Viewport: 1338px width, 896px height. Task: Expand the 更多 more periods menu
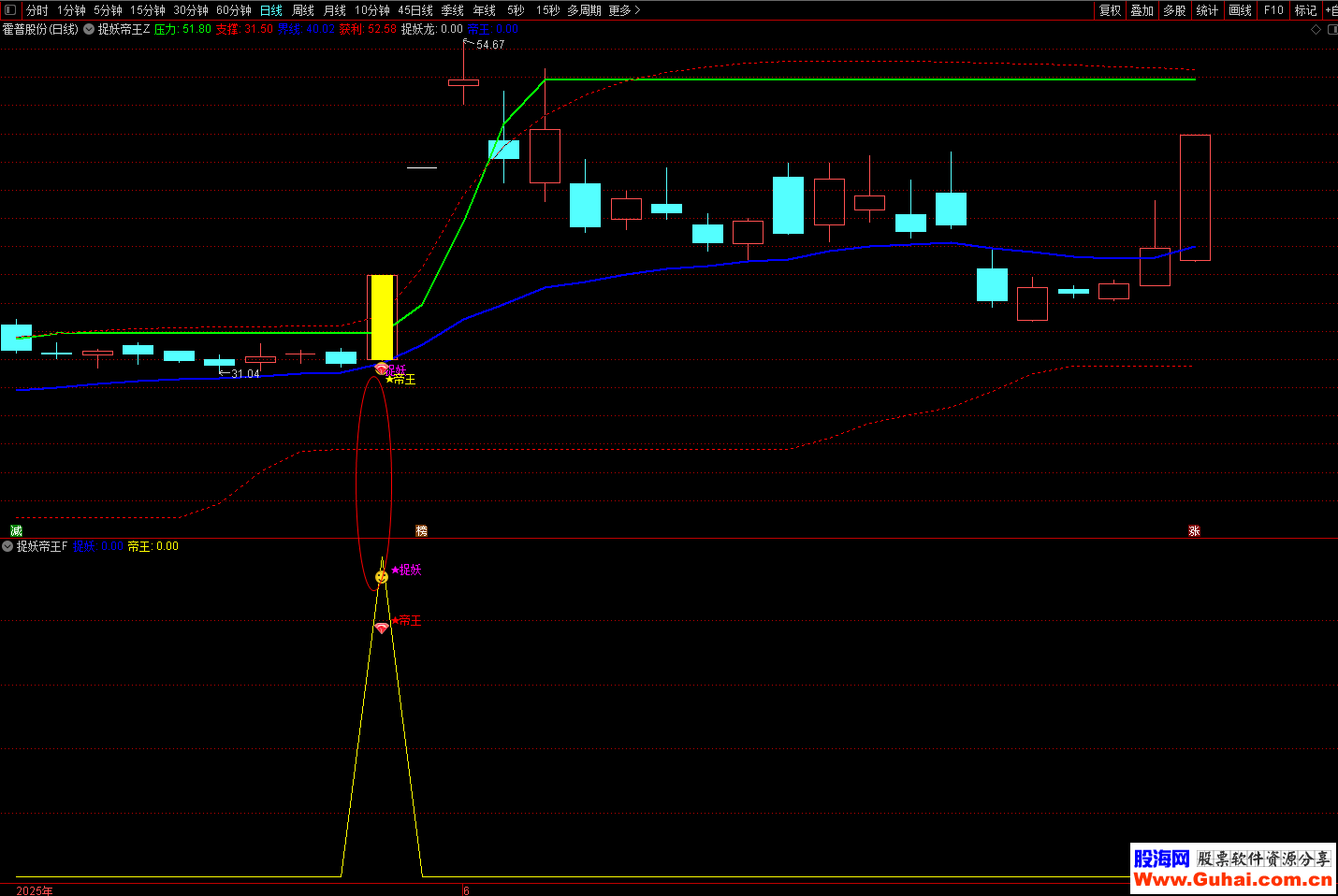click(x=624, y=10)
